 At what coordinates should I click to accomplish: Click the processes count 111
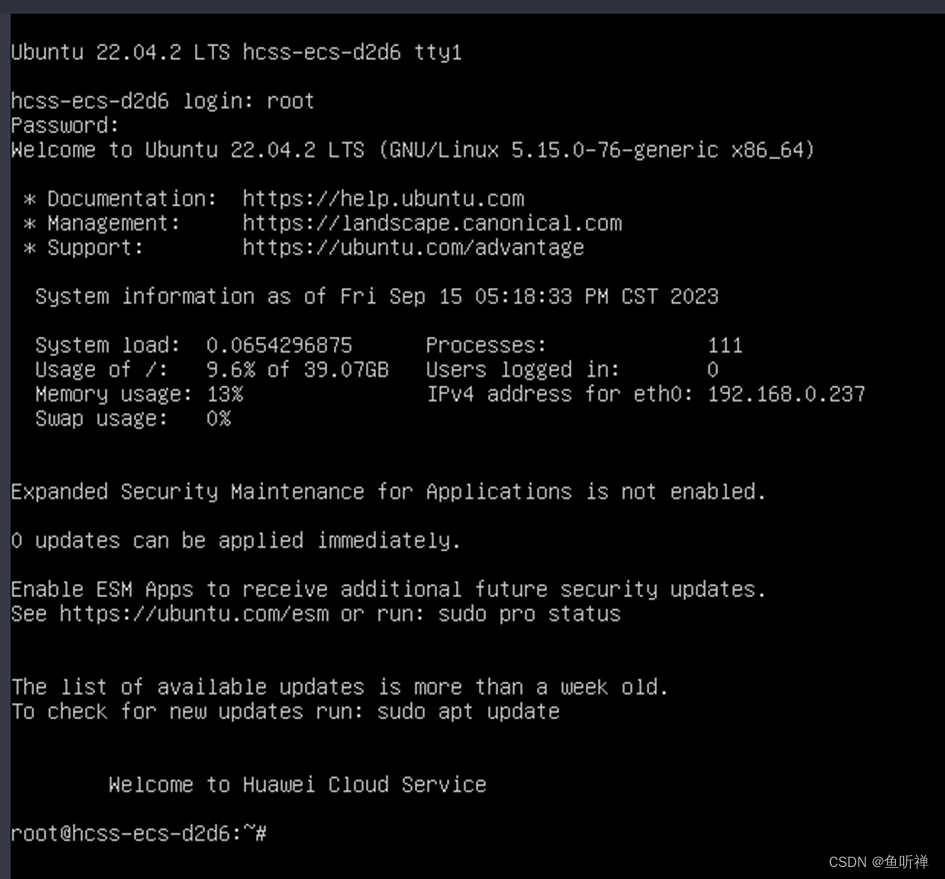pyautogui.click(x=725, y=345)
